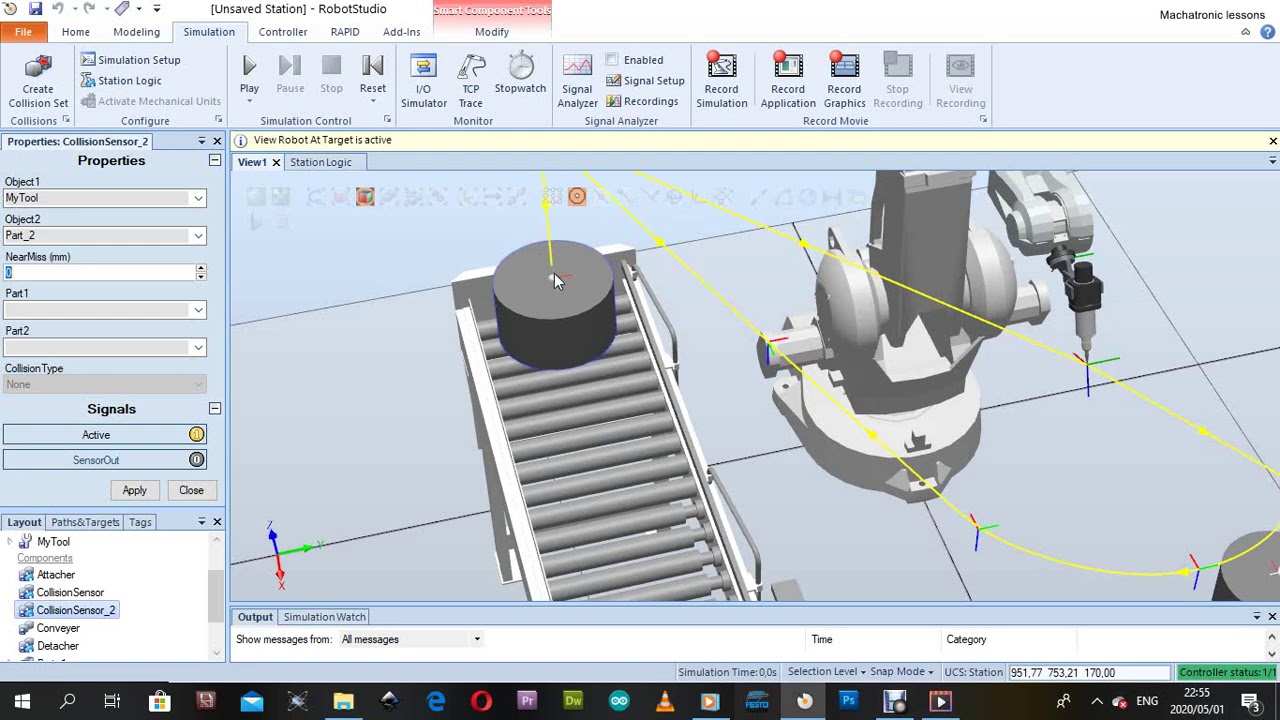Select Detacher component in layout tree

57,646
